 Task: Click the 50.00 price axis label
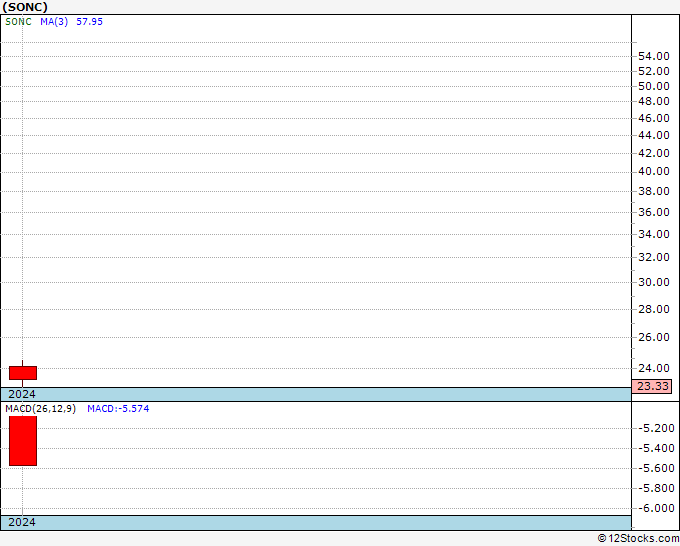point(654,86)
